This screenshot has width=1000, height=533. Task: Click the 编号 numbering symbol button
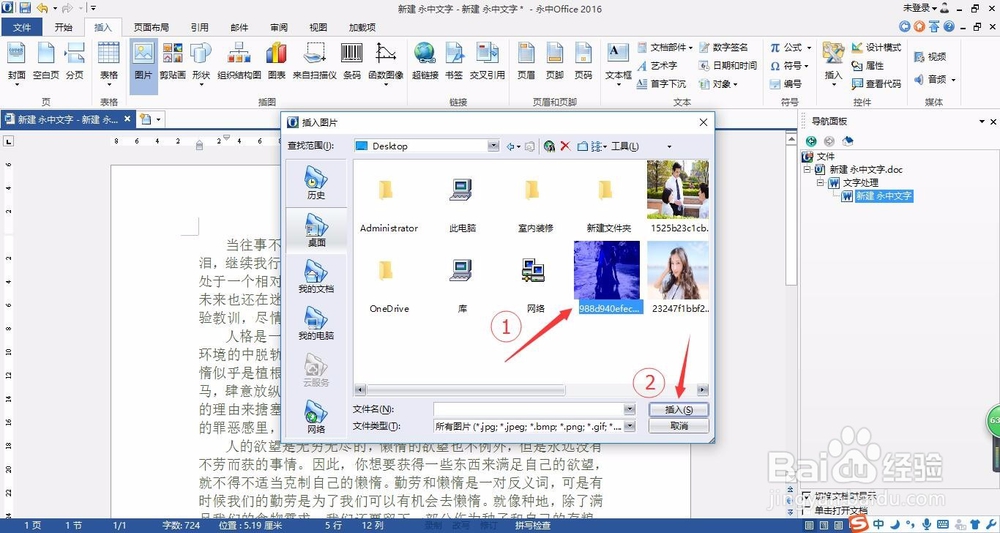click(x=785, y=84)
